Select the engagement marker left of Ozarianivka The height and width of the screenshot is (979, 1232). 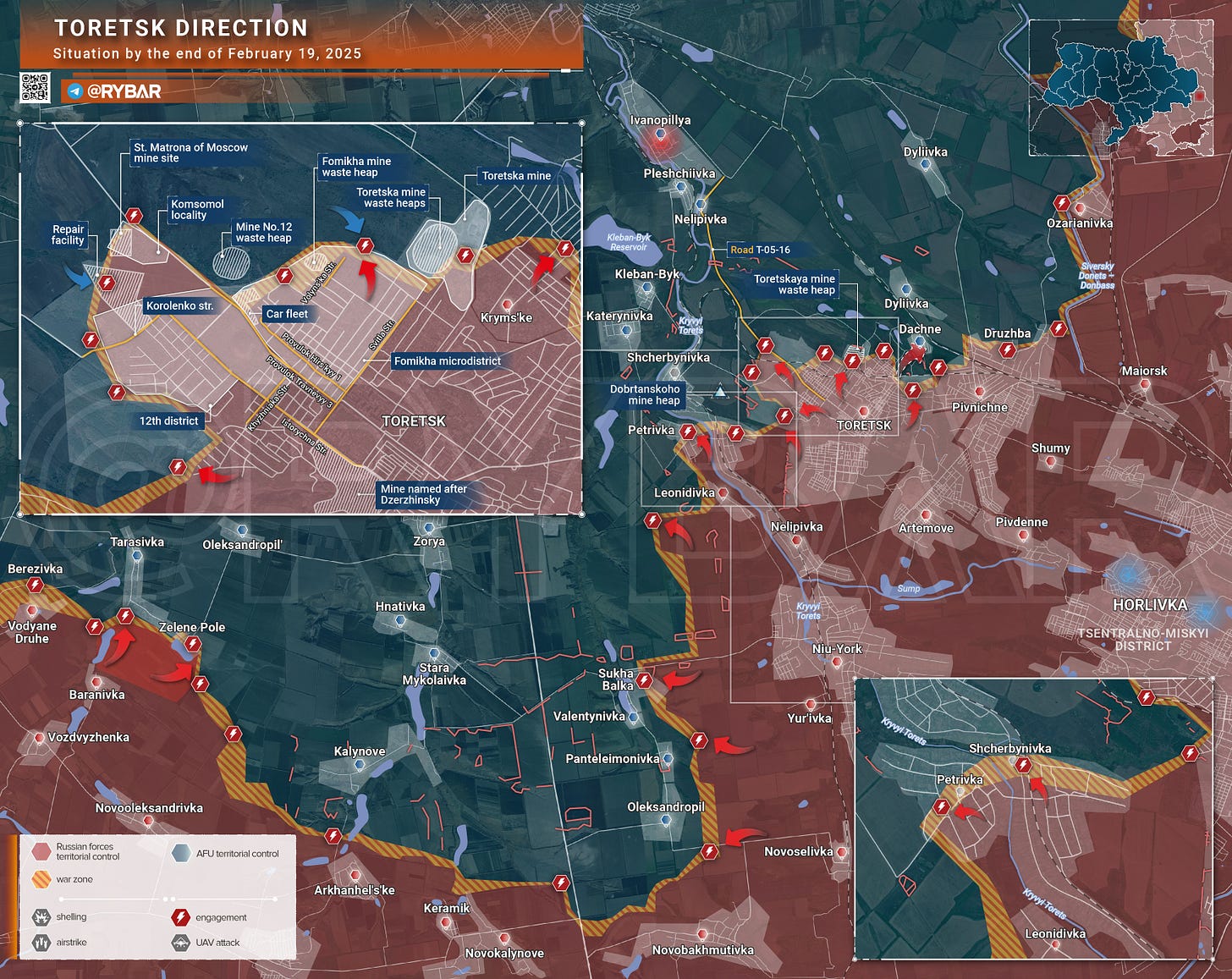coord(1061,203)
